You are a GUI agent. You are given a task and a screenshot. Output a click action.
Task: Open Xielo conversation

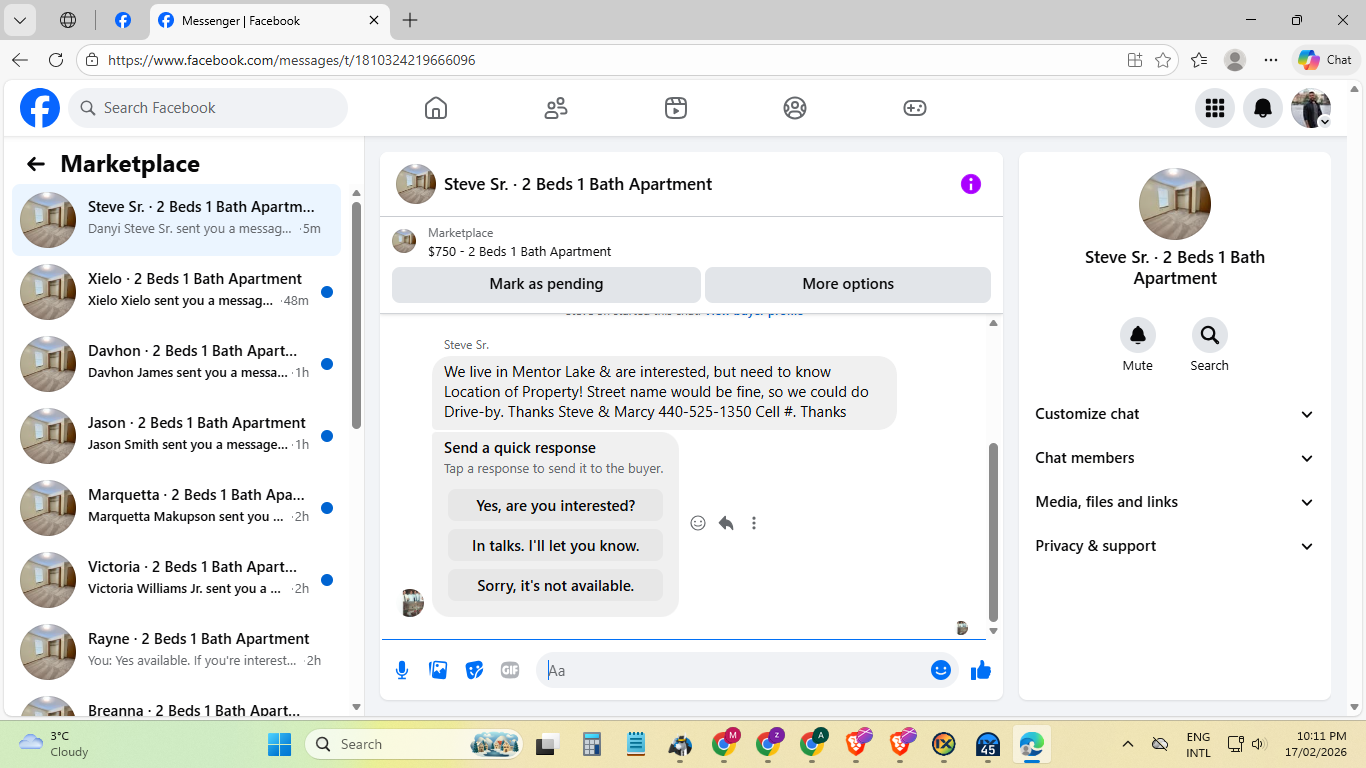[176, 292]
